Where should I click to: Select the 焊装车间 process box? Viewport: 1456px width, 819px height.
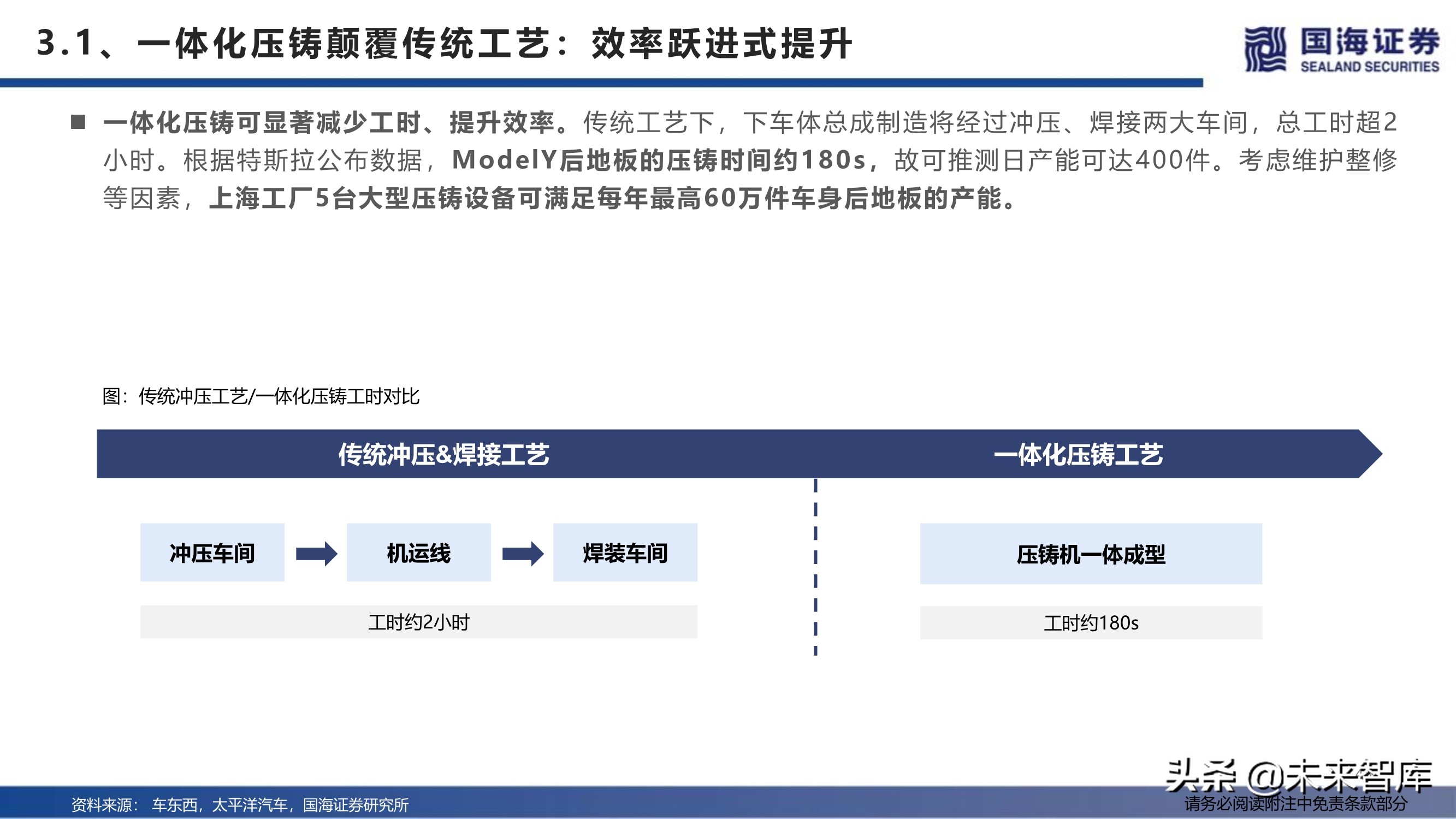pos(625,553)
